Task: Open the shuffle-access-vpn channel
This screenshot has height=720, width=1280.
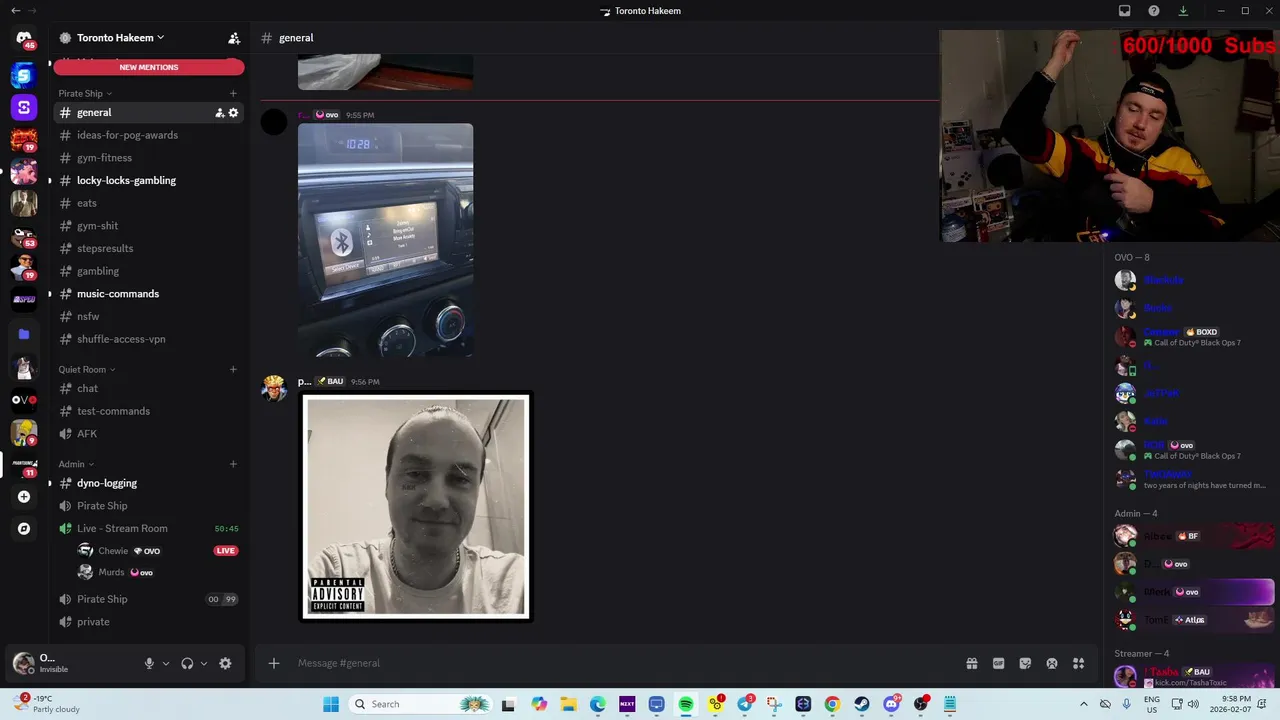Action: [x=149, y=339]
